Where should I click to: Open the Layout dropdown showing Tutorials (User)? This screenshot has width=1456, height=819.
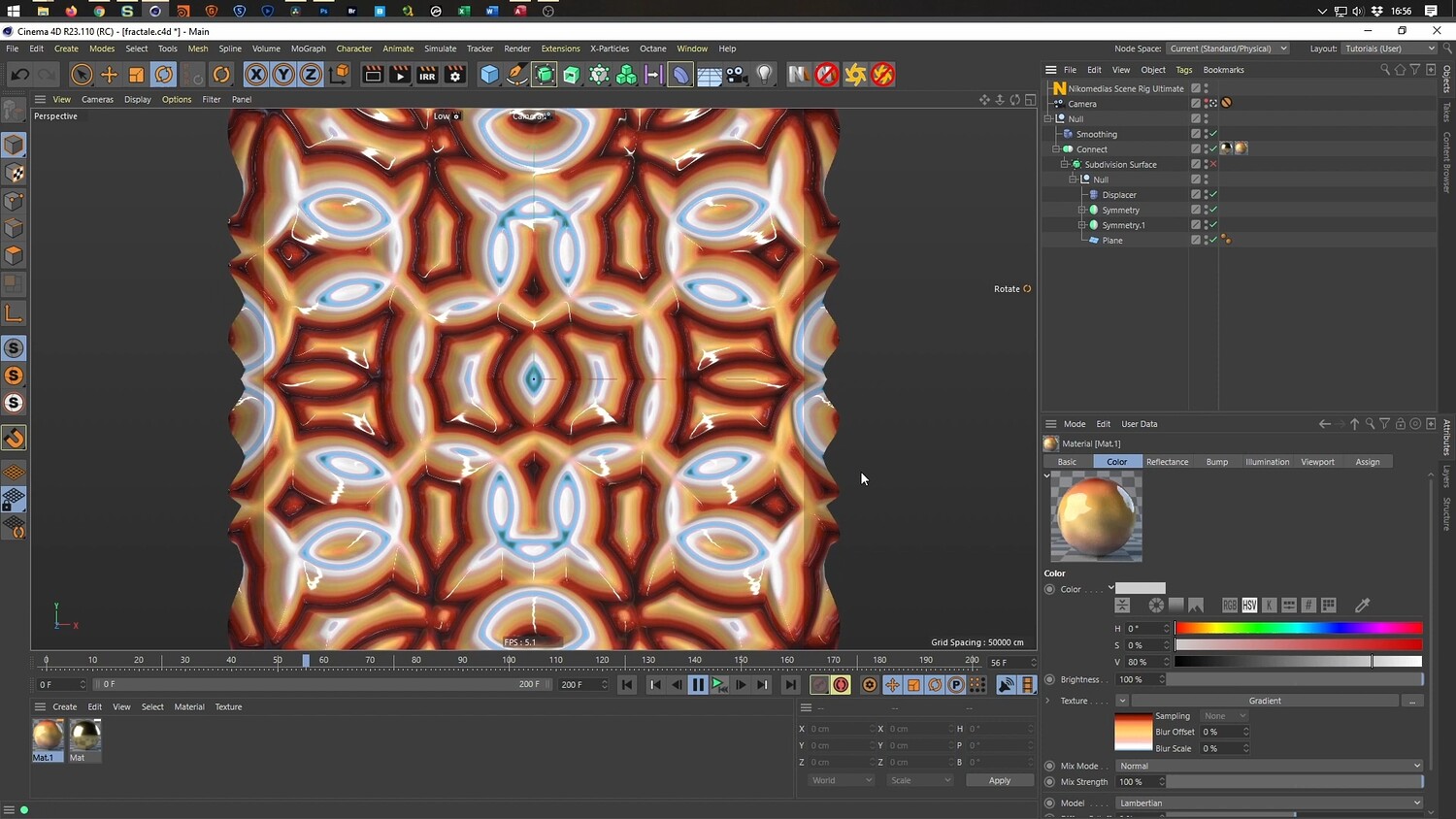coord(1390,49)
